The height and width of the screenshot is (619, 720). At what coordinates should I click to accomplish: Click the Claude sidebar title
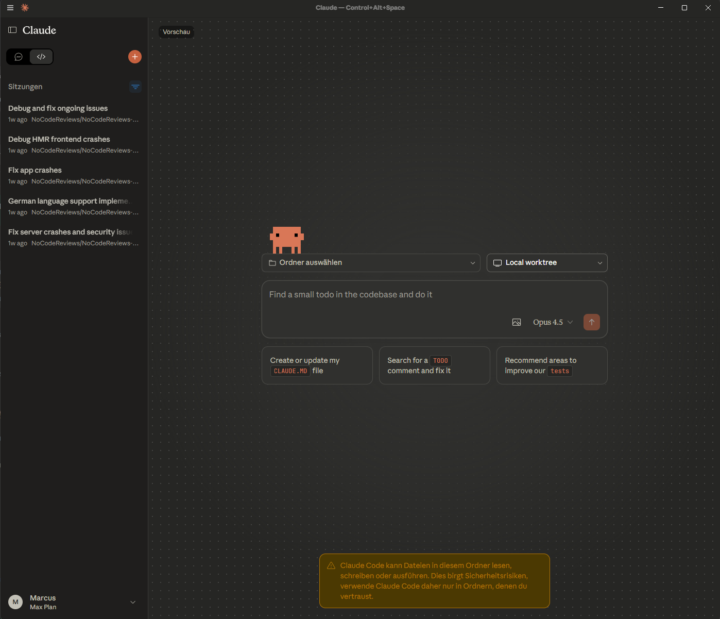click(39, 30)
